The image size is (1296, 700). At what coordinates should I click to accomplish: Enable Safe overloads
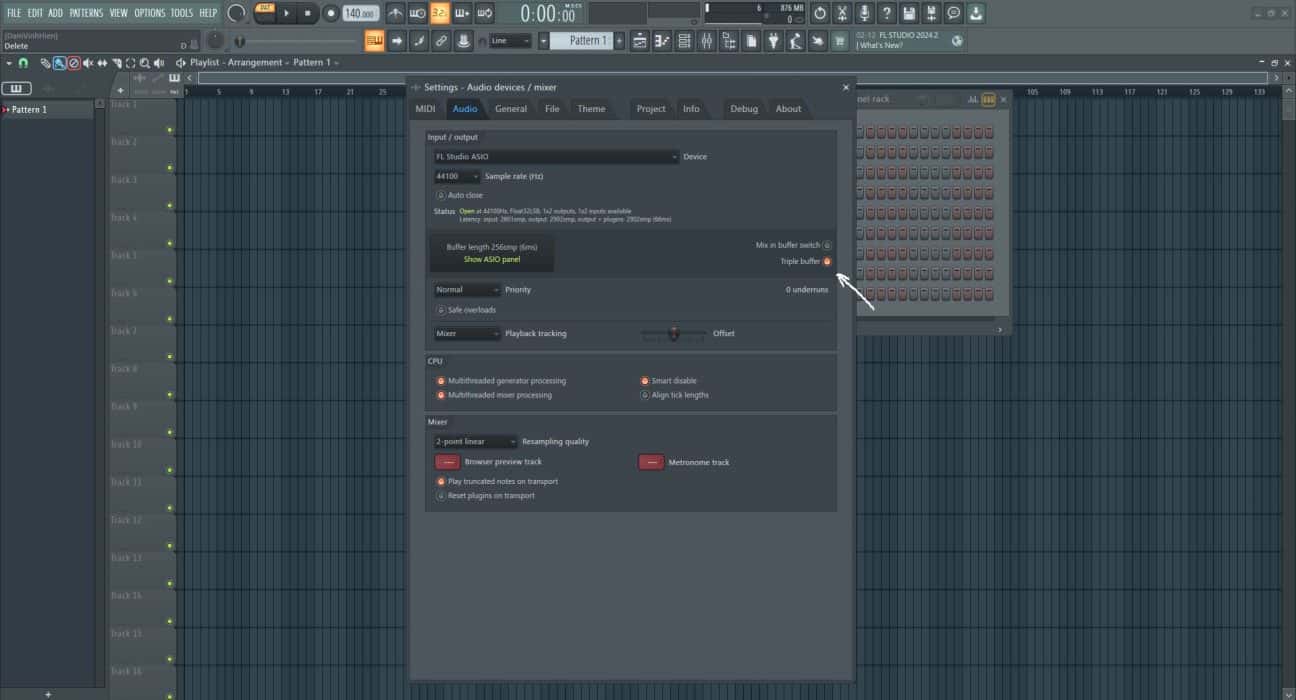coord(441,310)
